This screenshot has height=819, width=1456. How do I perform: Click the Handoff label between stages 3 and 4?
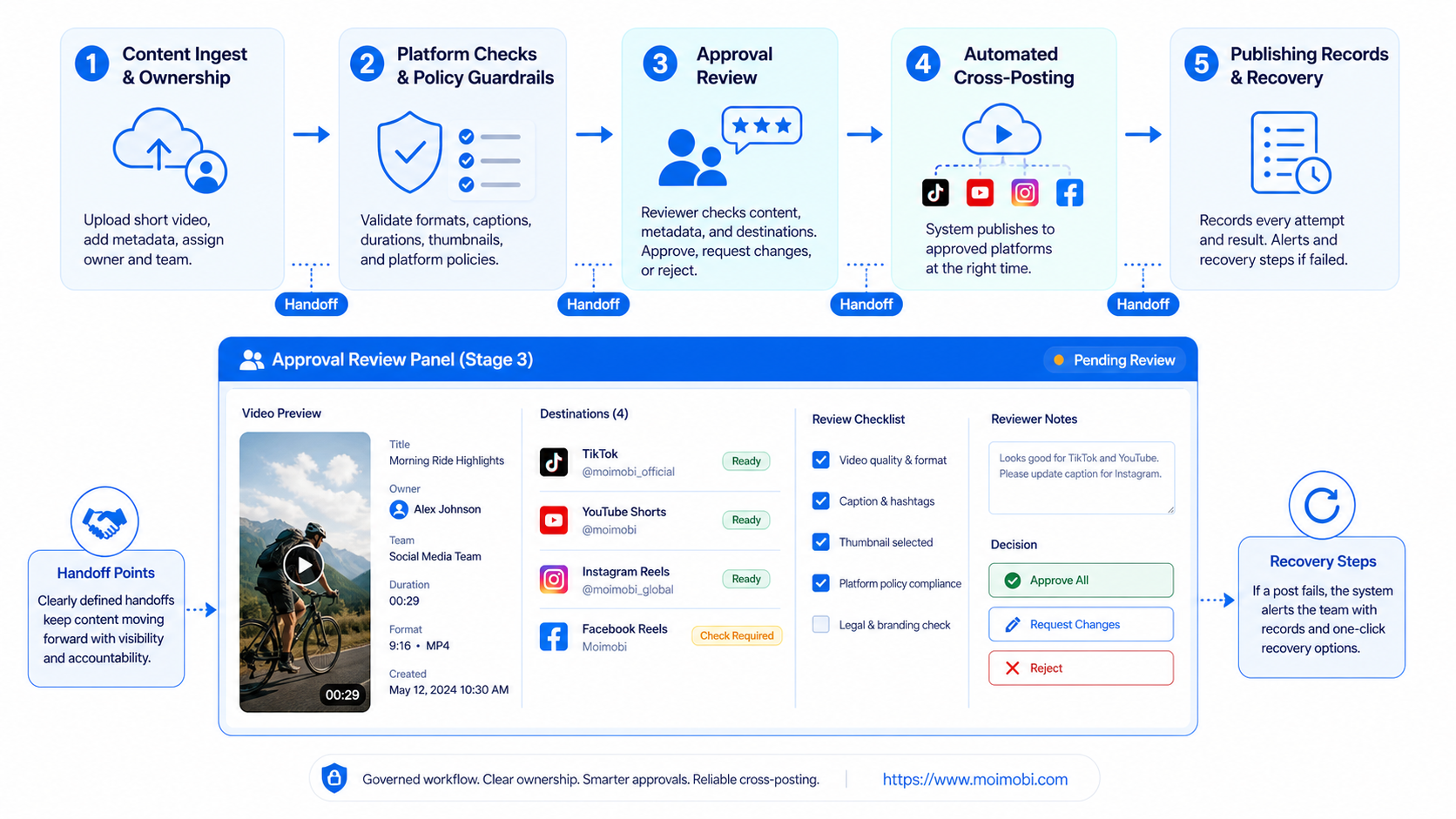coord(866,304)
